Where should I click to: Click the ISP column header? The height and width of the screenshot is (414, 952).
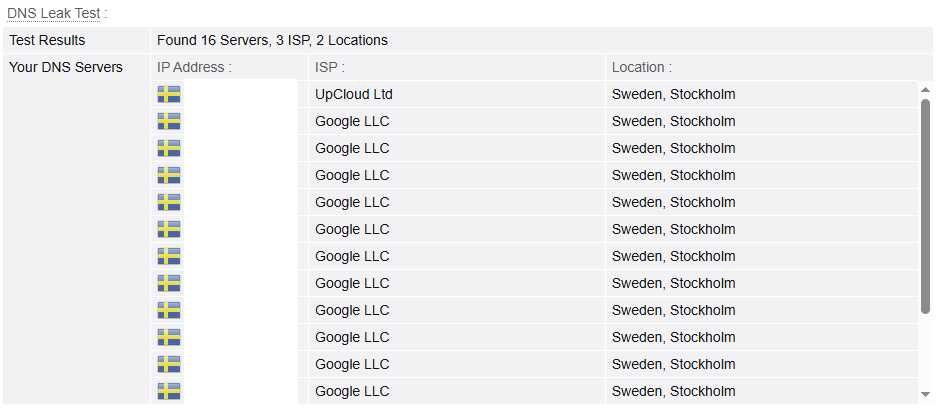330,67
